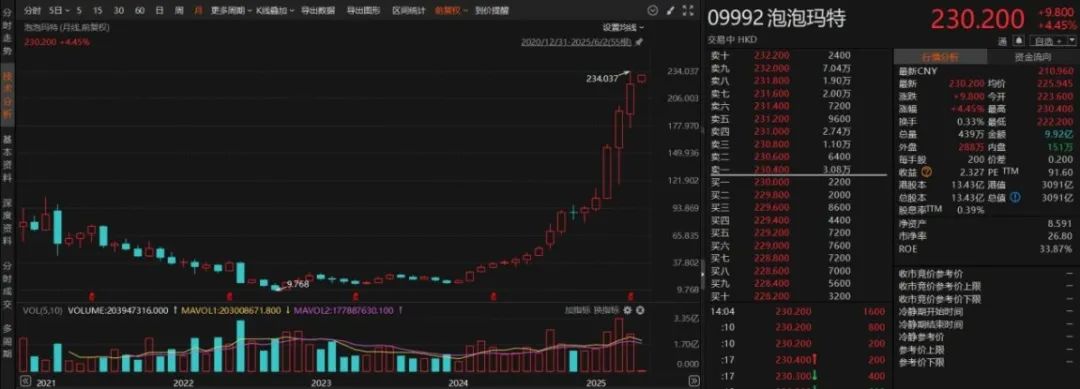Open 设置均线 moving average settings dropdown
The width and height of the screenshot is (1080, 389).
(624, 28)
